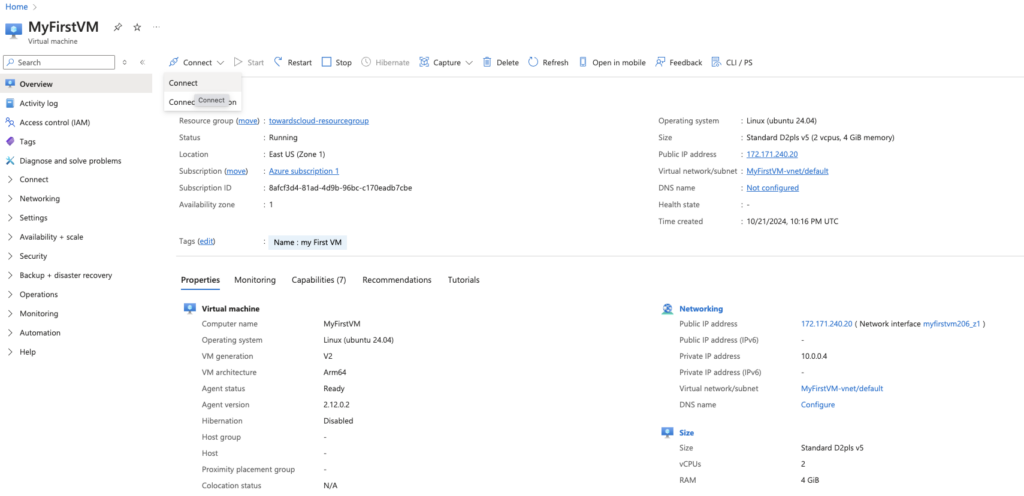
Task: Expand the Settings sidebar section
Action: tap(10, 218)
